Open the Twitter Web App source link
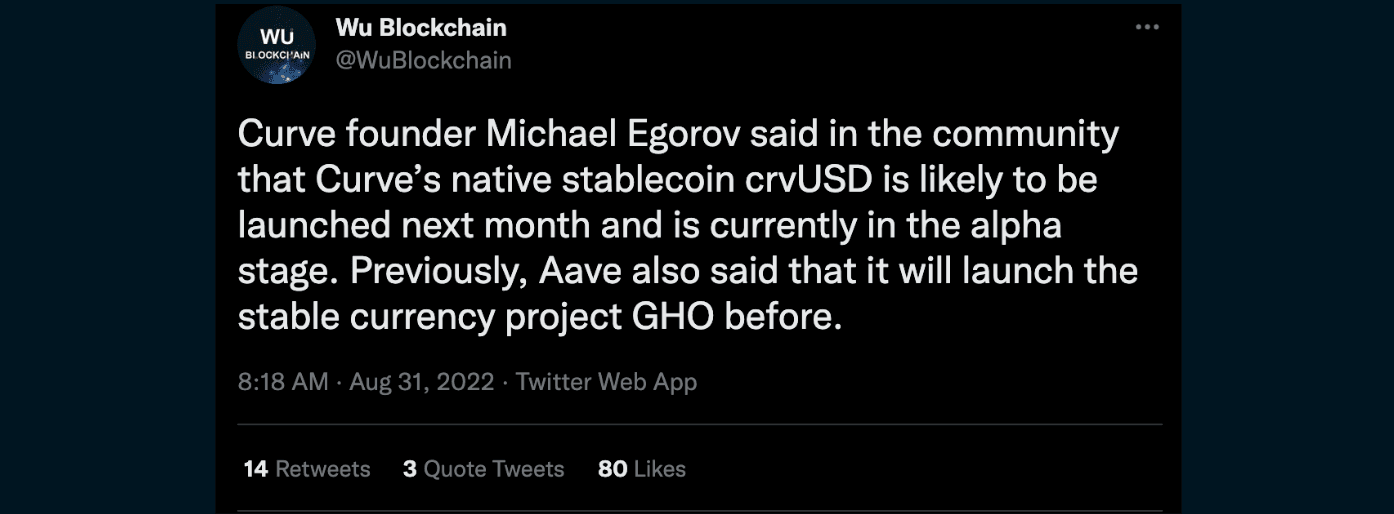The width and height of the screenshot is (1394, 514). click(606, 381)
